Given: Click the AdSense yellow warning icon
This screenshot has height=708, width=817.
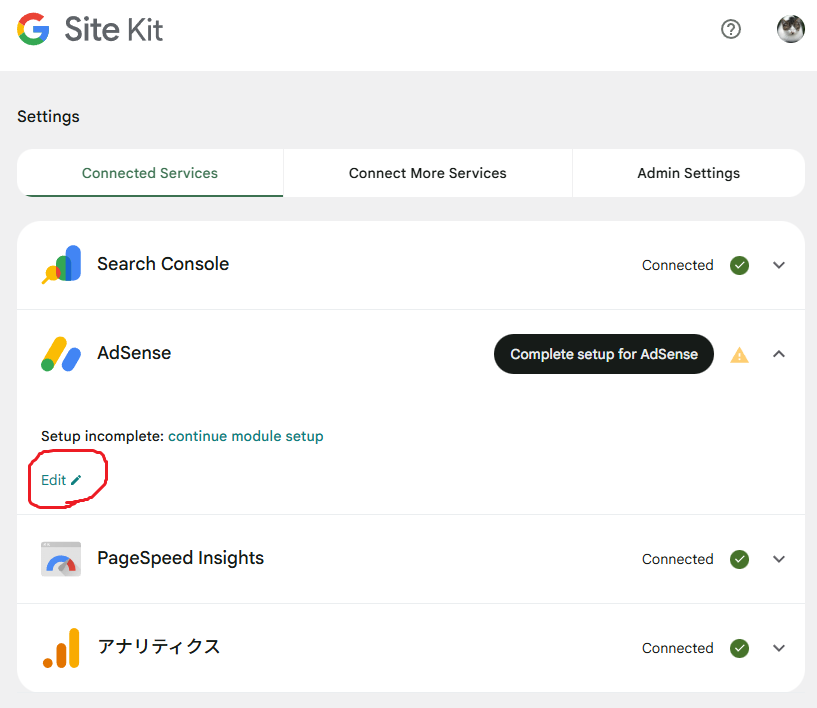Looking at the screenshot, I should click(x=739, y=355).
